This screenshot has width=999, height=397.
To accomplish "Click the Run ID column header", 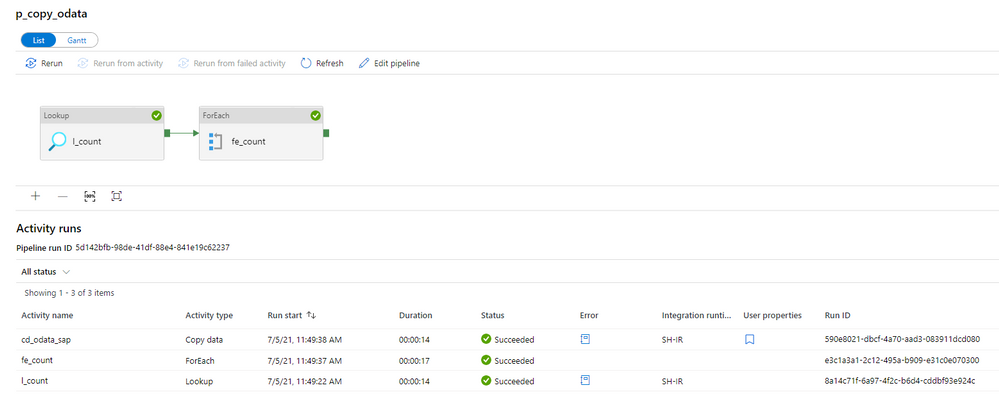I will 837,315.
